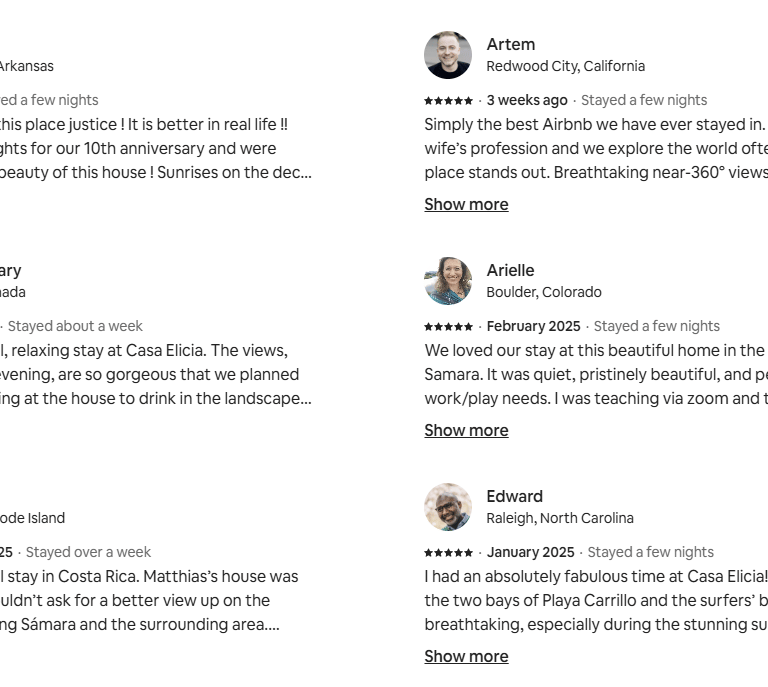Click the Boulder, Colorado location text
The height and width of the screenshot is (687, 768).
pyautogui.click(x=543, y=292)
